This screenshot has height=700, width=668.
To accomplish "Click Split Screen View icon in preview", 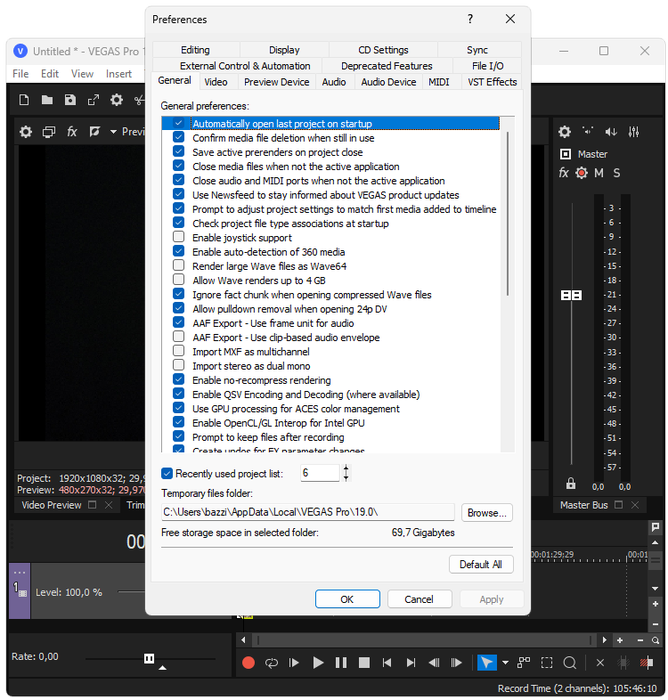I will coord(94,132).
